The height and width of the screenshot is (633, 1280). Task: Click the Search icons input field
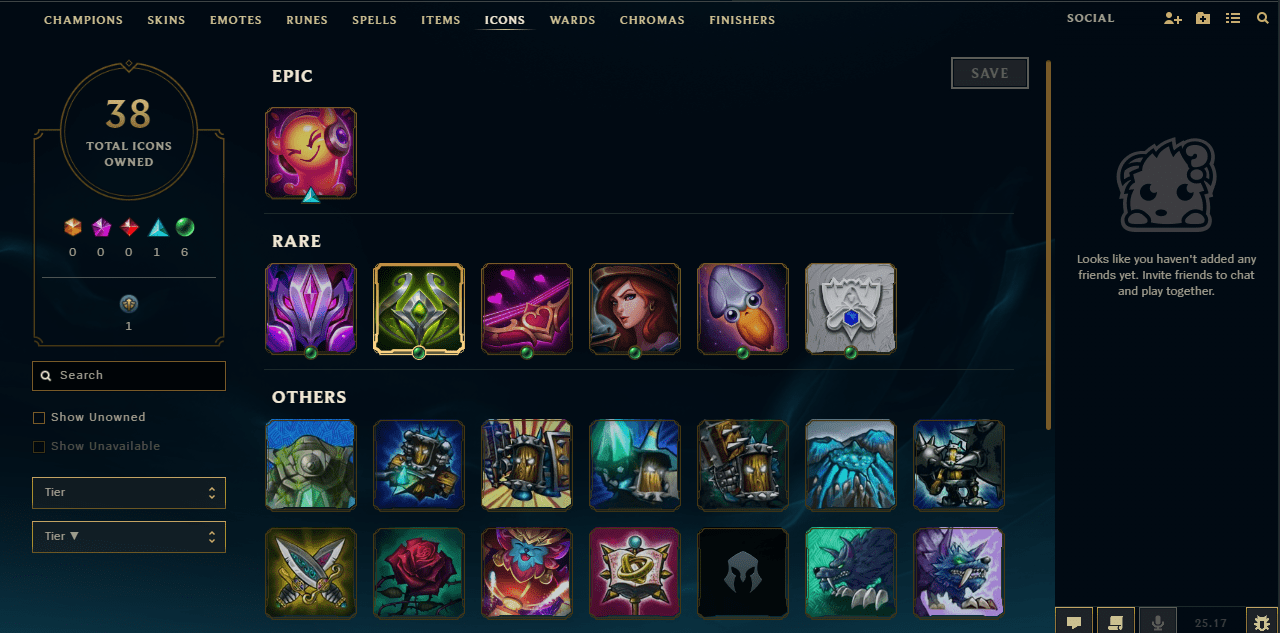pyautogui.click(x=129, y=376)
